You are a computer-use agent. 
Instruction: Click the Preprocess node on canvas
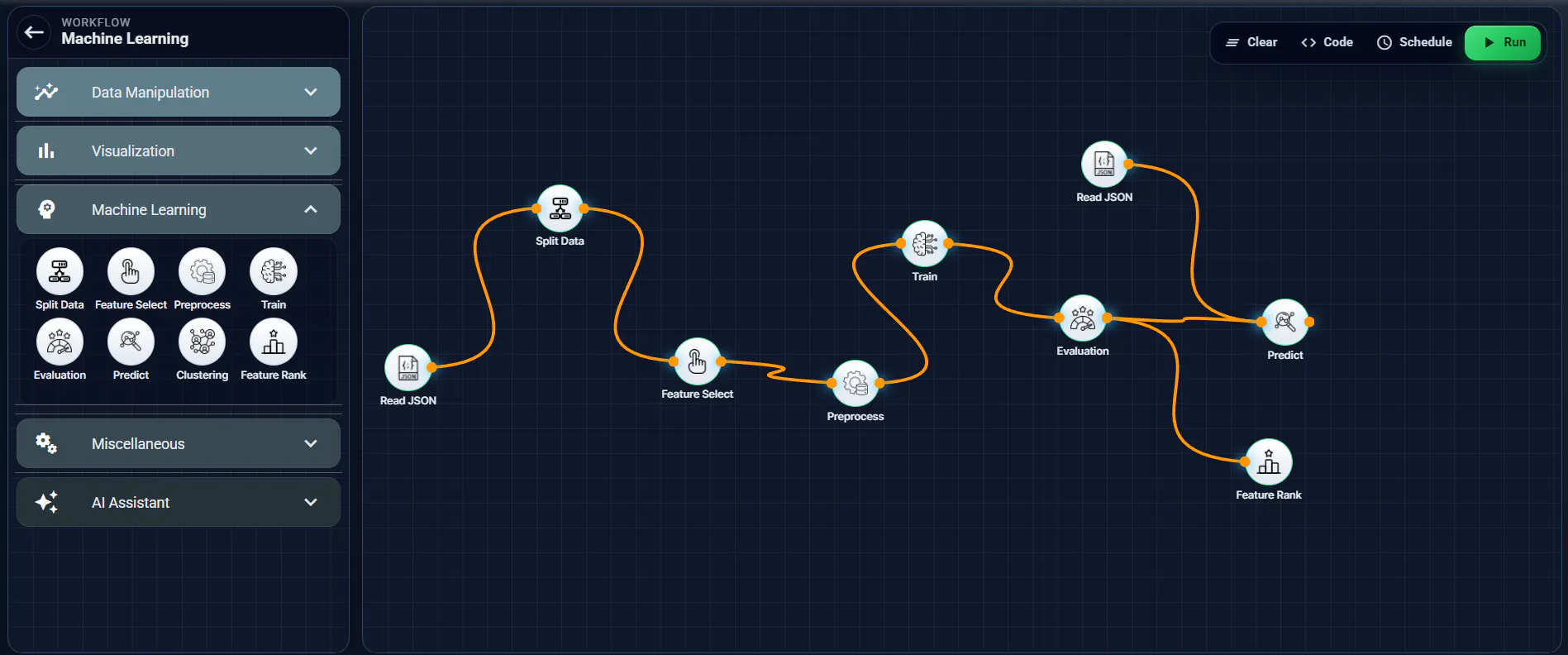tap(855, 383)
